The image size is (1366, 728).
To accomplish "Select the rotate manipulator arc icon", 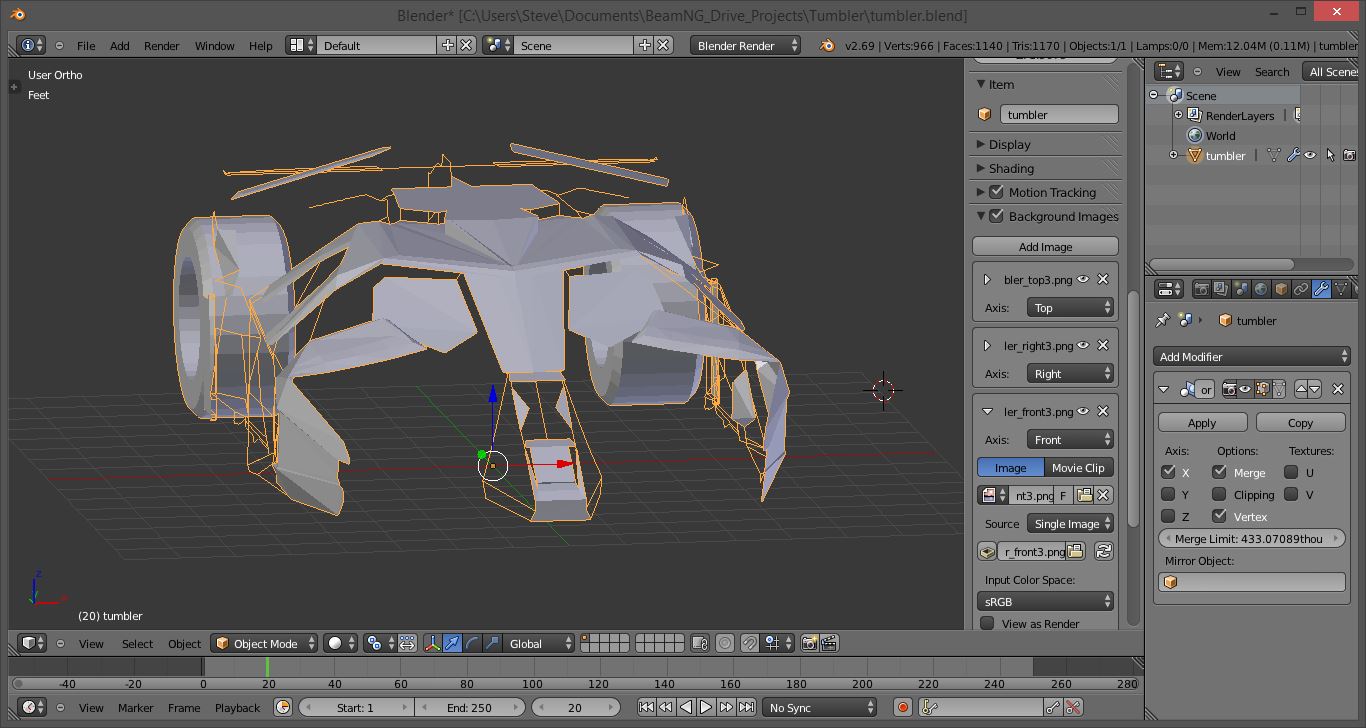I will pyautogui.click(x=472, y=643).
